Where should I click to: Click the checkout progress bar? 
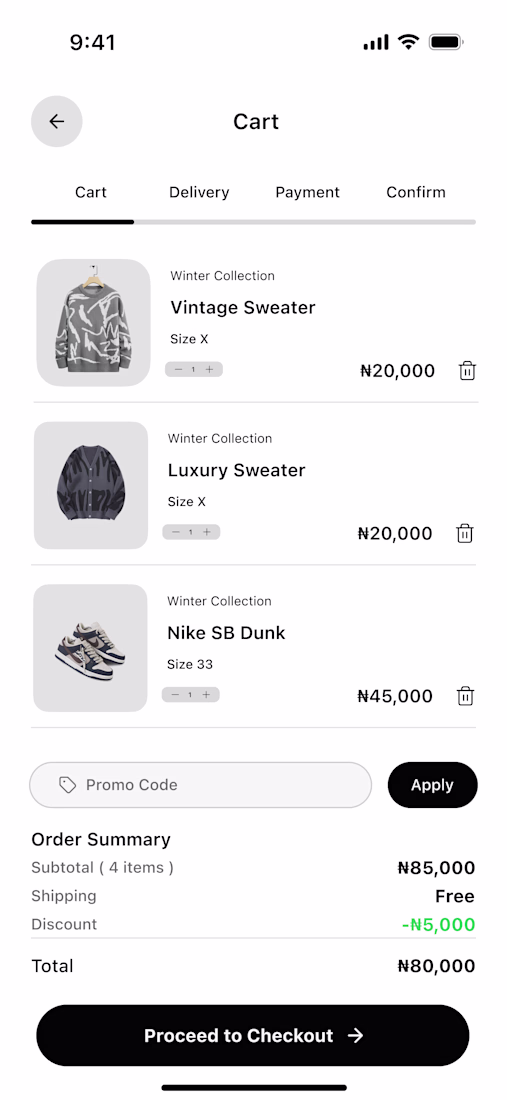pos(253,222)
